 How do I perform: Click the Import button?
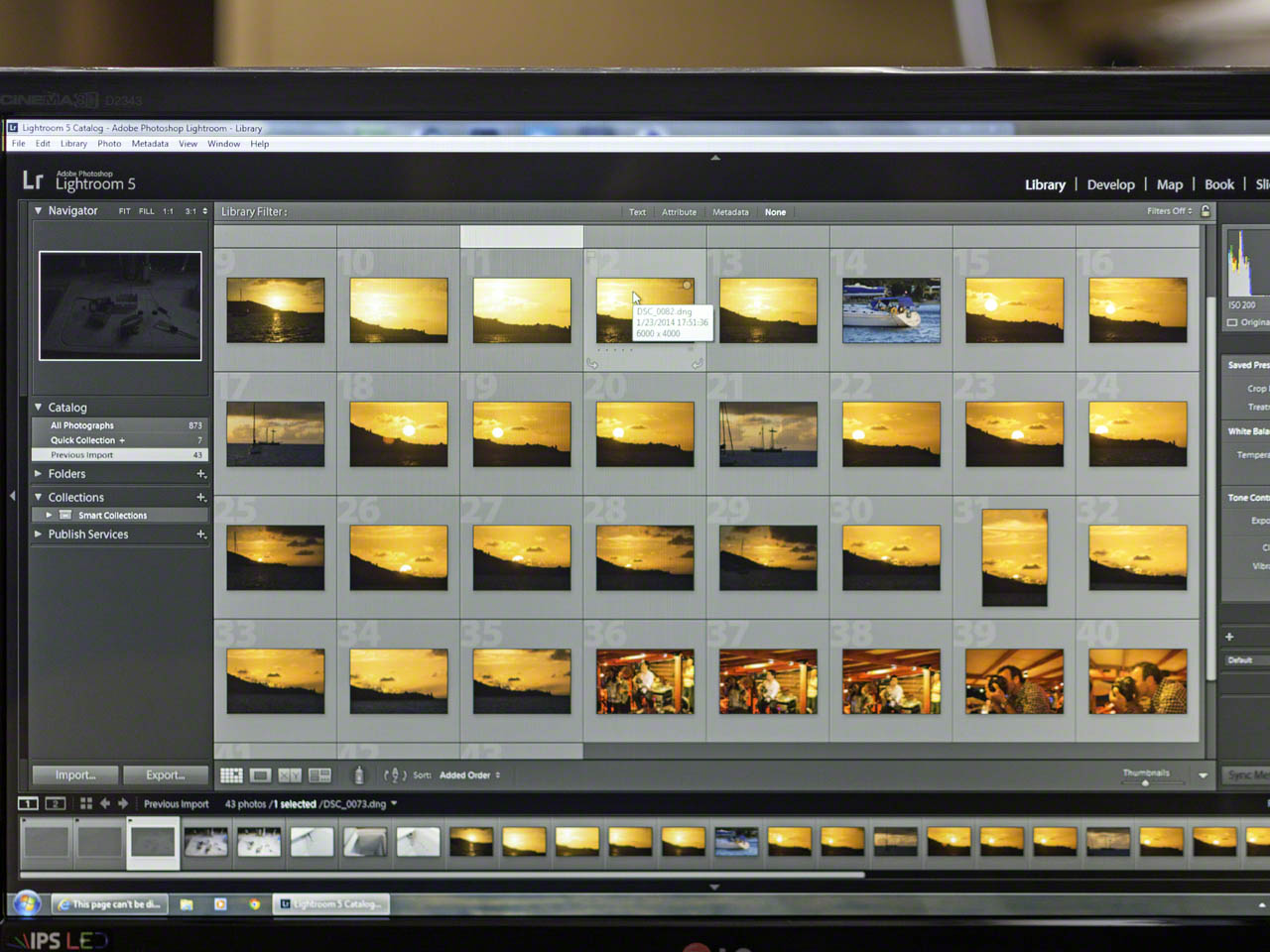tap(75, 775)
